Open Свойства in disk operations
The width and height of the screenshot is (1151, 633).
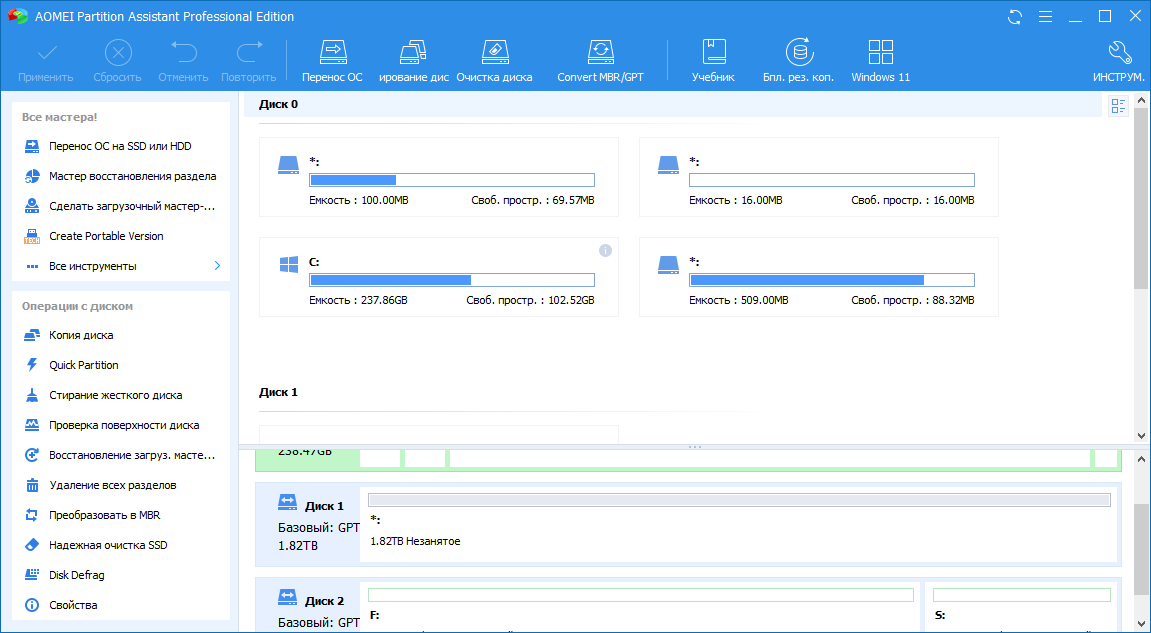tap(73, 605)
